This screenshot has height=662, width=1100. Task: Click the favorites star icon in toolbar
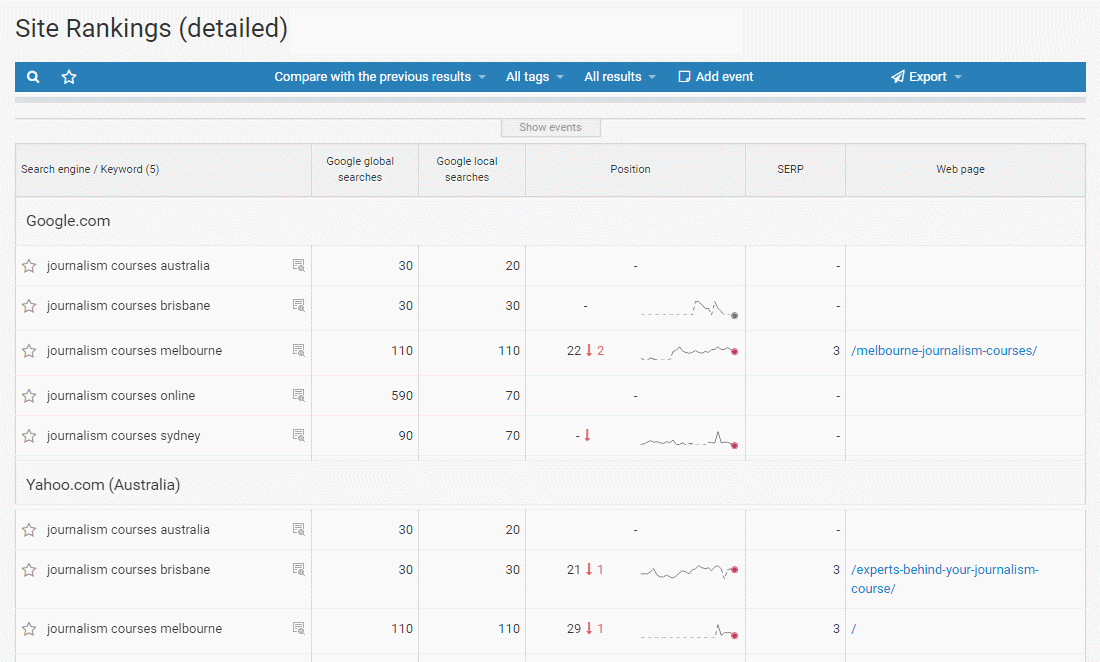point(69,77)
